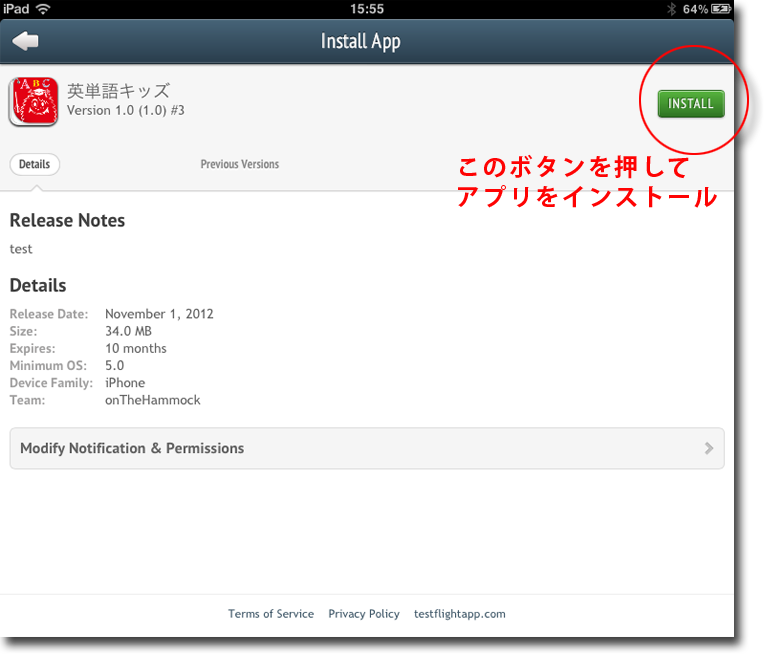Image resolution: width=768 pixels, height=666 pixels.
Task: Tap the 英単語キッズ app name text
Action: click(x=118, y=90)
